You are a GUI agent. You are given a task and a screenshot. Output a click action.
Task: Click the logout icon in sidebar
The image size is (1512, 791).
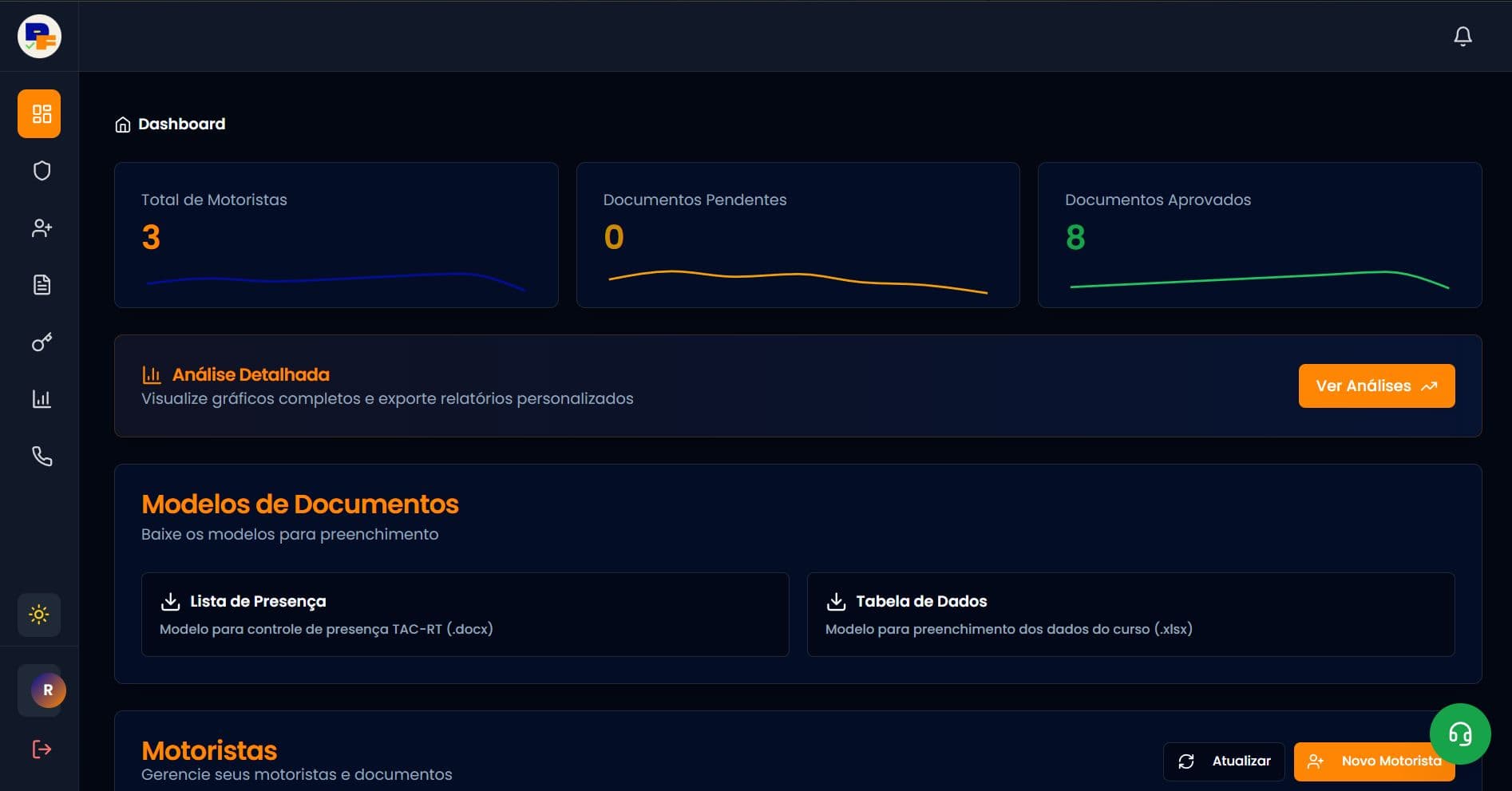[x=42, y=749]
